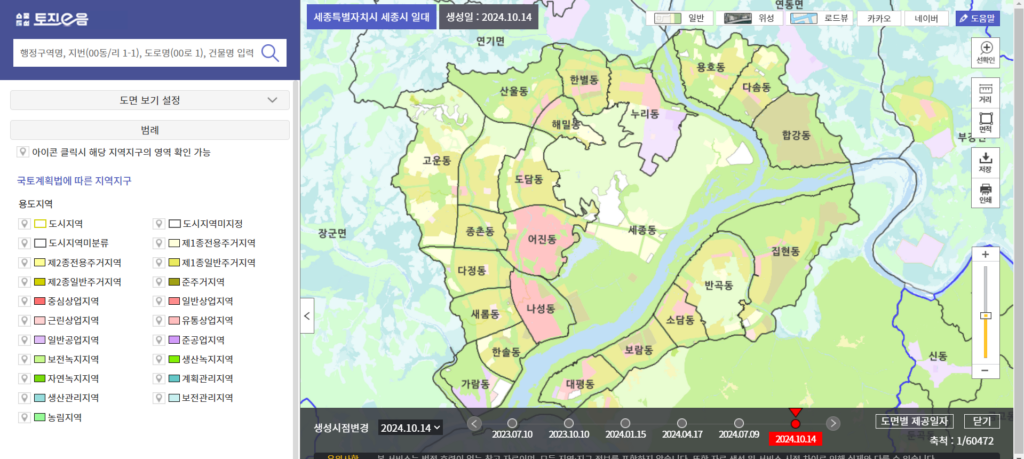Screen dimensions: 1024x459
Task: Click location pin for 자연녹지지역
Action: pyautogui.click(x=24, y=379)
